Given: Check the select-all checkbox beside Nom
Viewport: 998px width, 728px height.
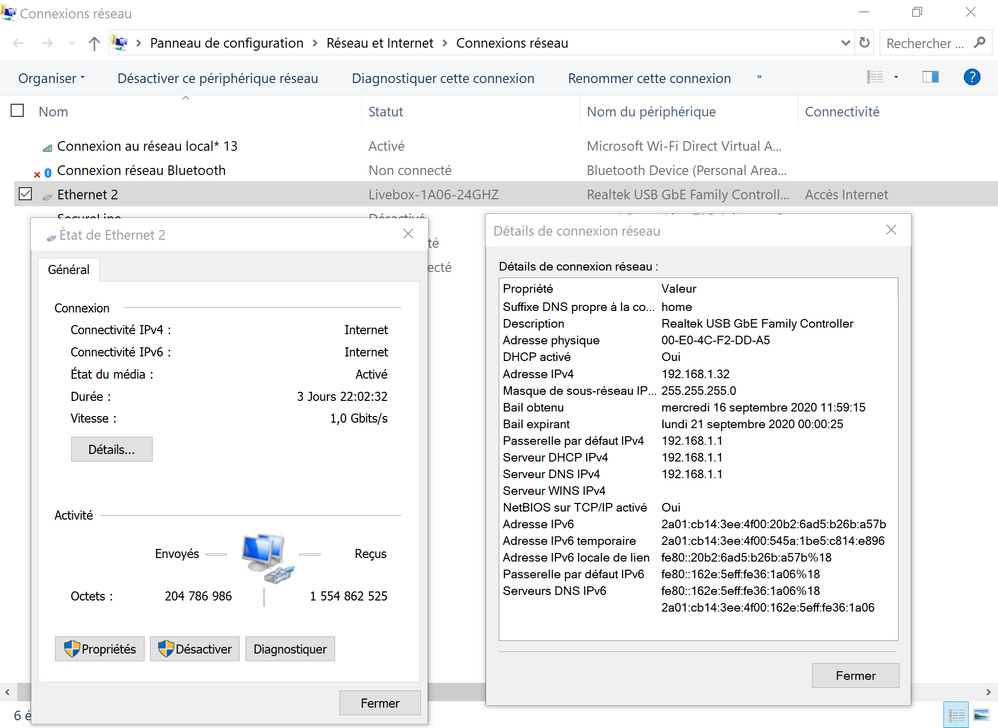Looking at the screenshot, I should (17, 111).
